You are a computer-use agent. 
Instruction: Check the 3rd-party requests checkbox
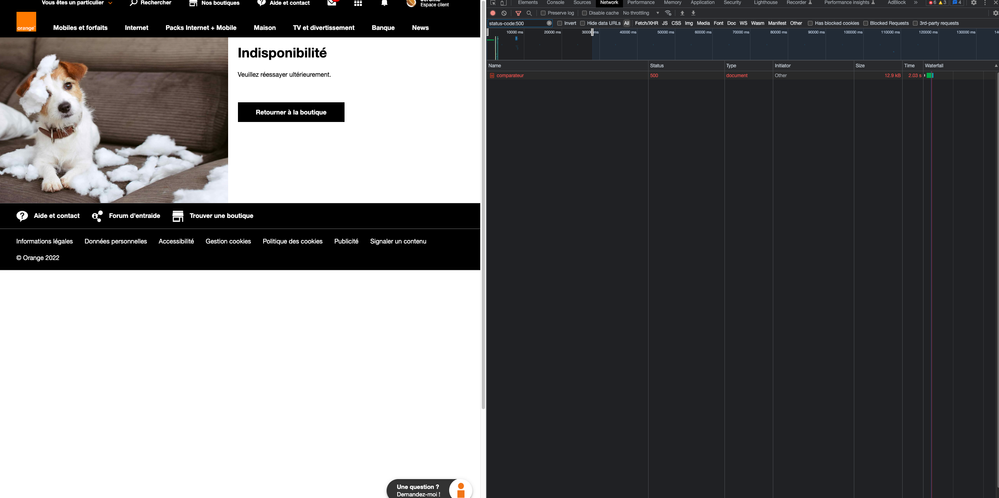(915, 23)
